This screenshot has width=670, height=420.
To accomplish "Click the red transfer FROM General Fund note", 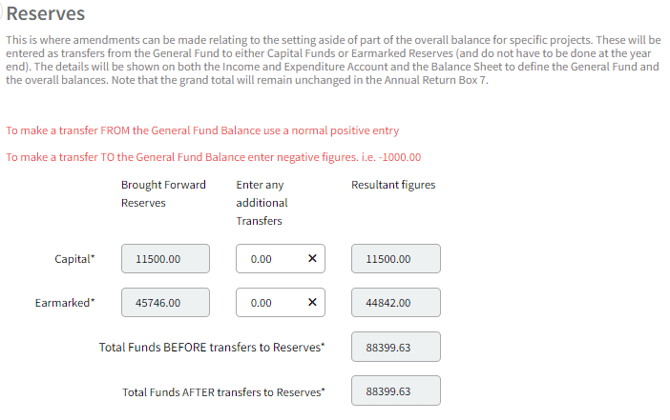I will pyautogui.click(x=202, y=131).
